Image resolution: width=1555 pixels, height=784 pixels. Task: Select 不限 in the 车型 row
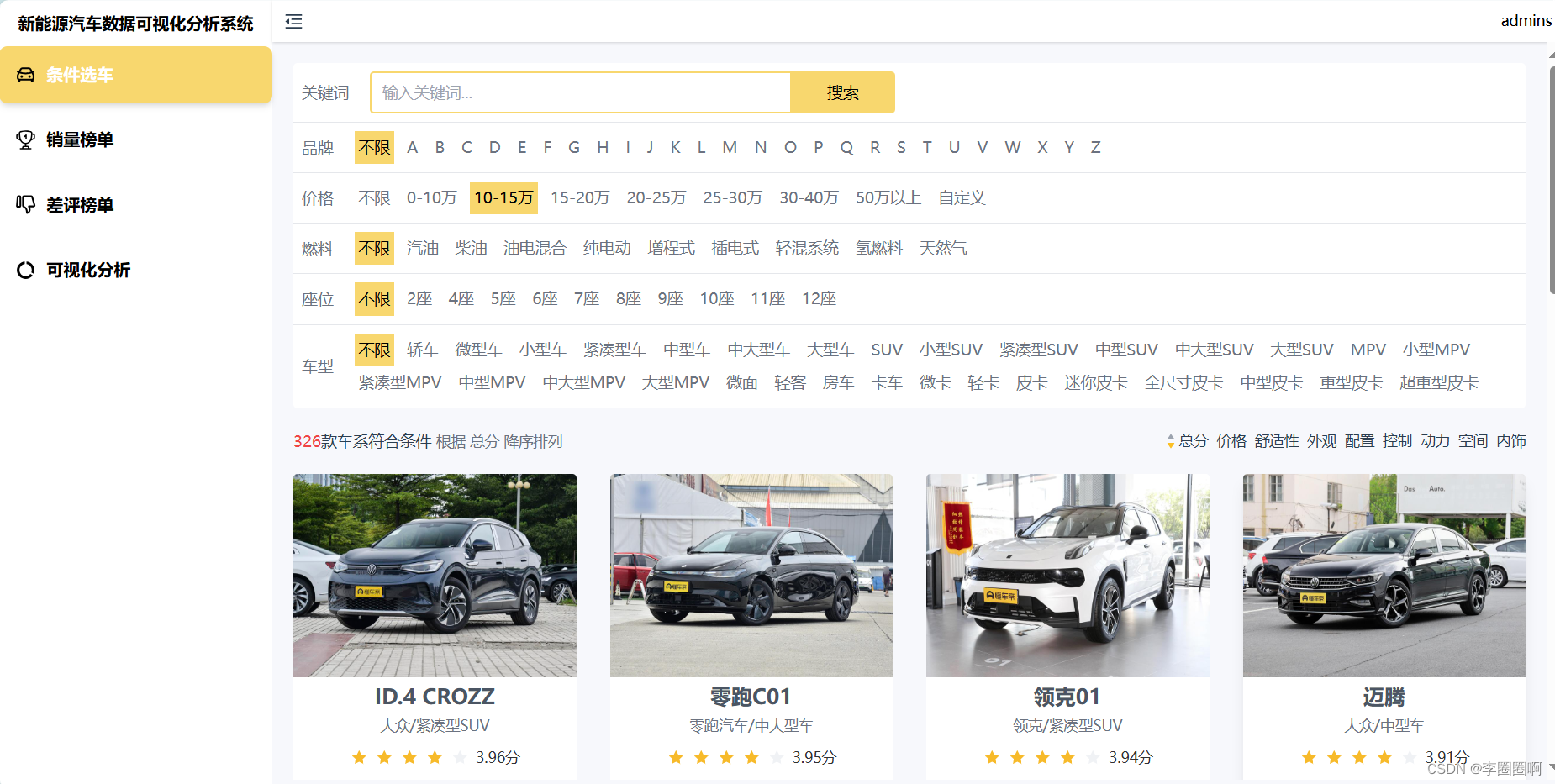click(374, 350)
